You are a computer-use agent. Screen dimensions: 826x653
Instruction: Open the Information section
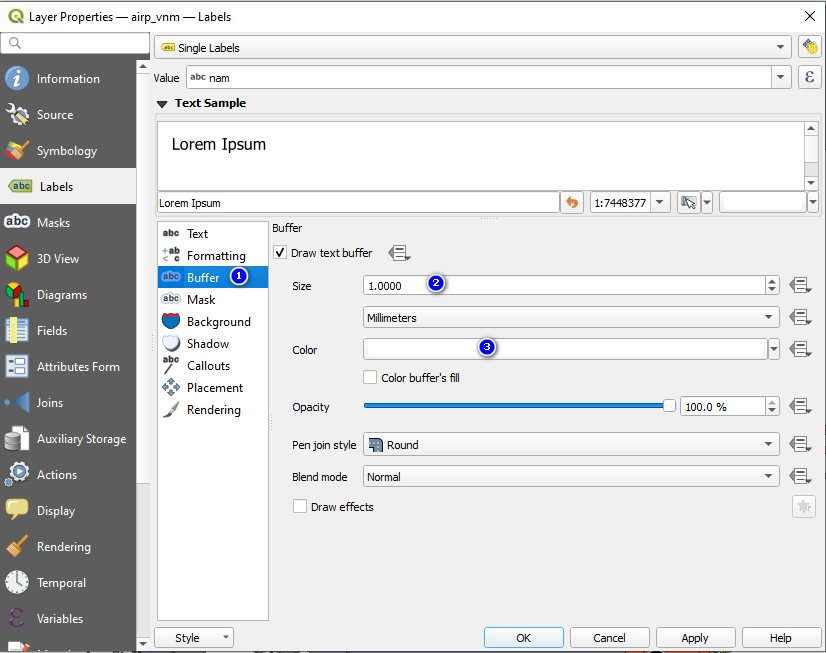[x=68, y=79]
